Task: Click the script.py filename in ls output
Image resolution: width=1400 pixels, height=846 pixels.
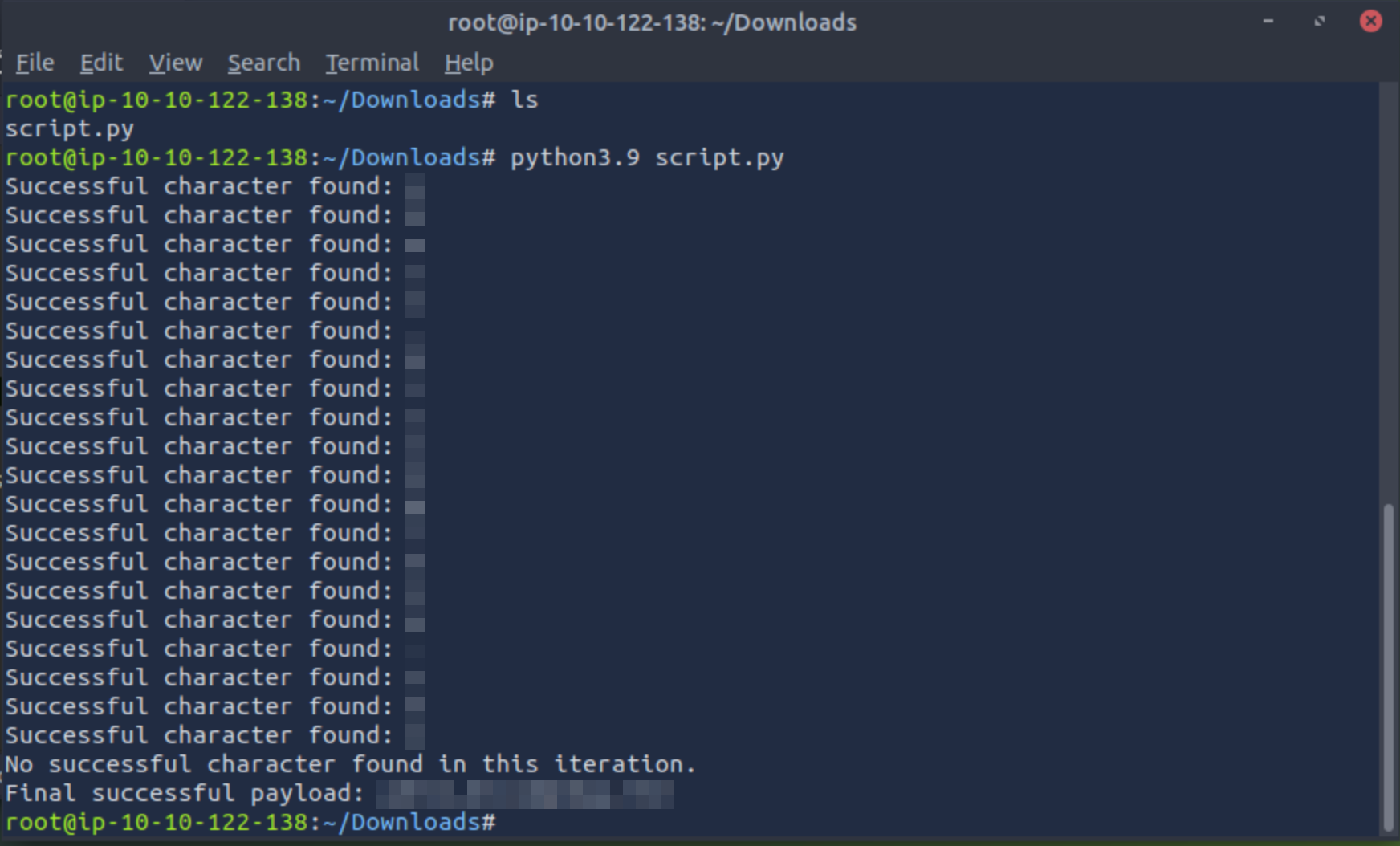Action: click(x=70, y=128)
